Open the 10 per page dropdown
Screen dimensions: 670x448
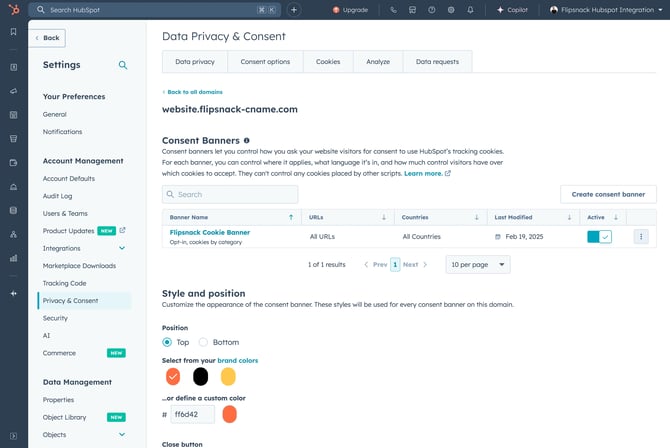coord(477,265)
